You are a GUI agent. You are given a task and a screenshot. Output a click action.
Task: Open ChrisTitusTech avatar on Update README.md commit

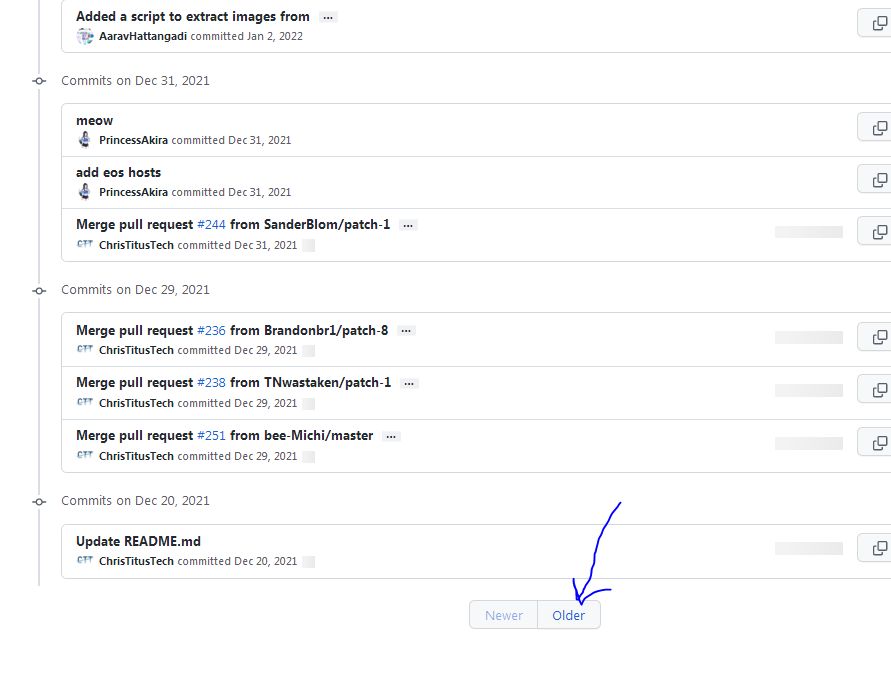[85, 560]
